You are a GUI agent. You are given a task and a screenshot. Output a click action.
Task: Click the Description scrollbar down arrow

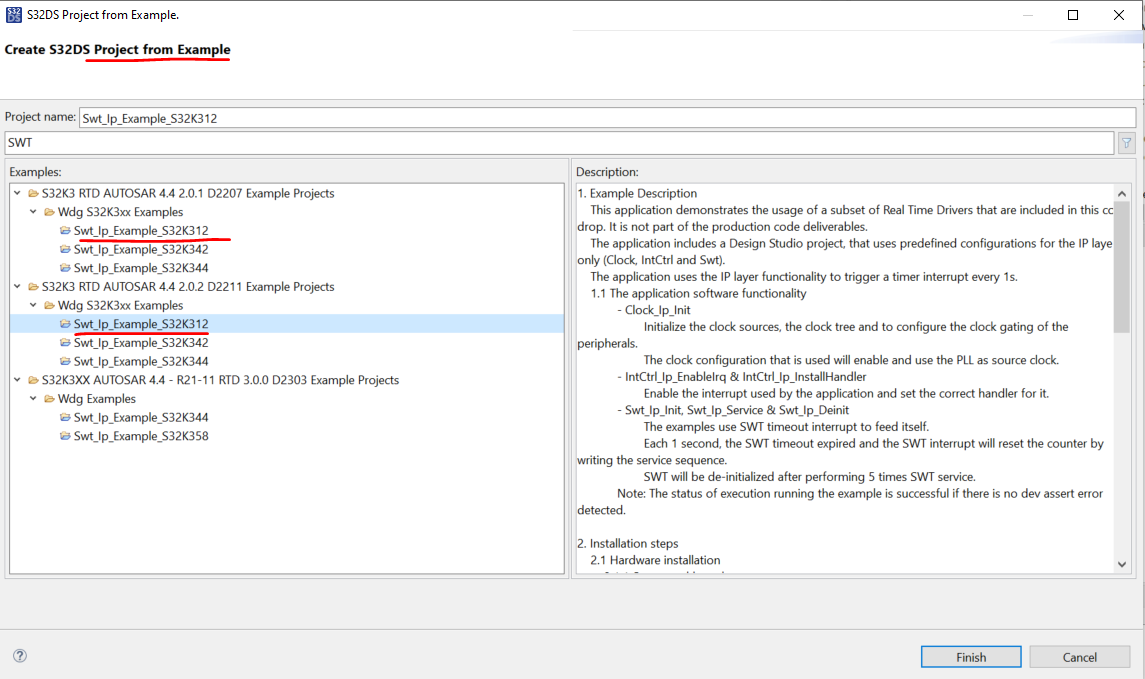[1122, 564]
